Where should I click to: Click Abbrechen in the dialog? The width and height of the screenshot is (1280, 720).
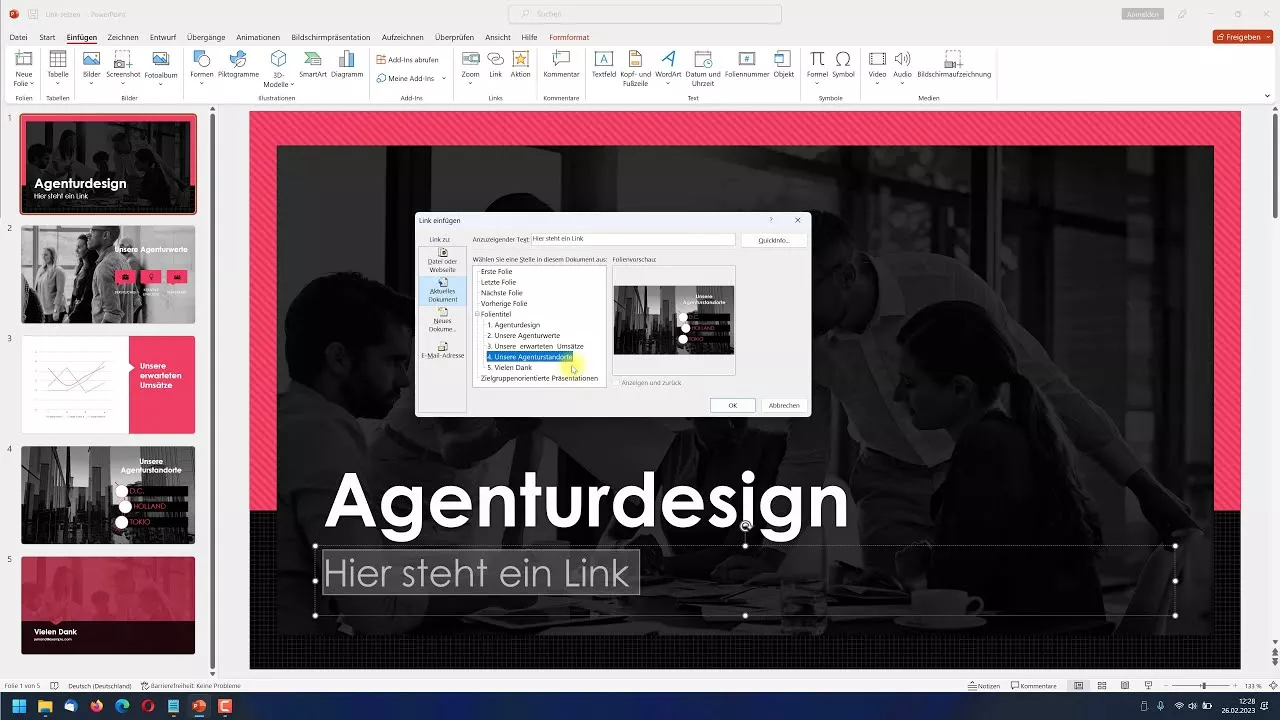coord(784,405)
